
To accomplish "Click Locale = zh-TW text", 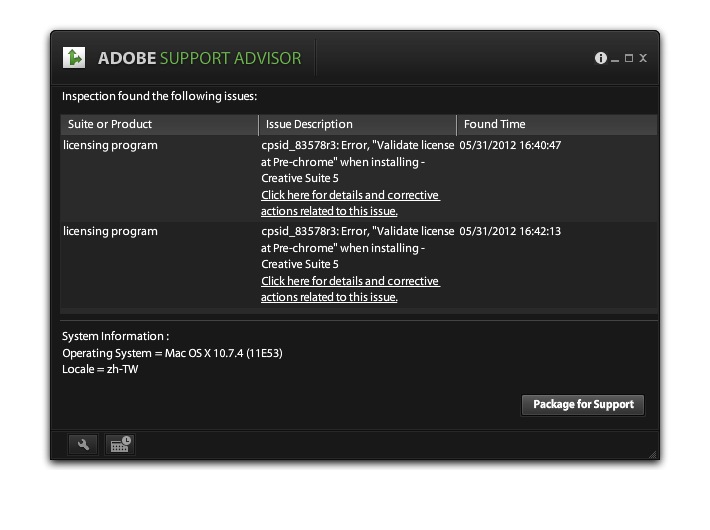I will (100, 369).
